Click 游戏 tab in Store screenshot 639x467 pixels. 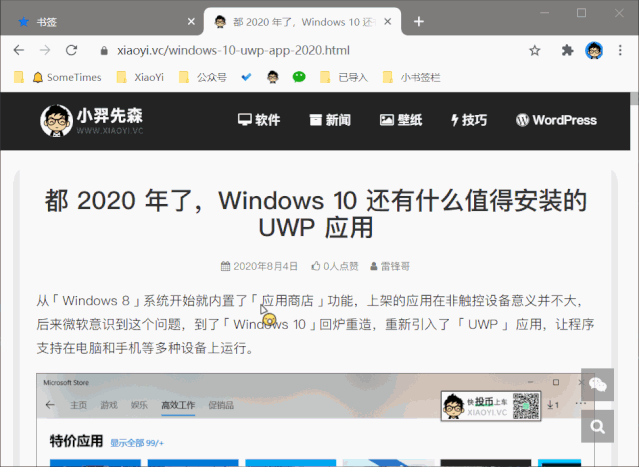pos(109,405)
